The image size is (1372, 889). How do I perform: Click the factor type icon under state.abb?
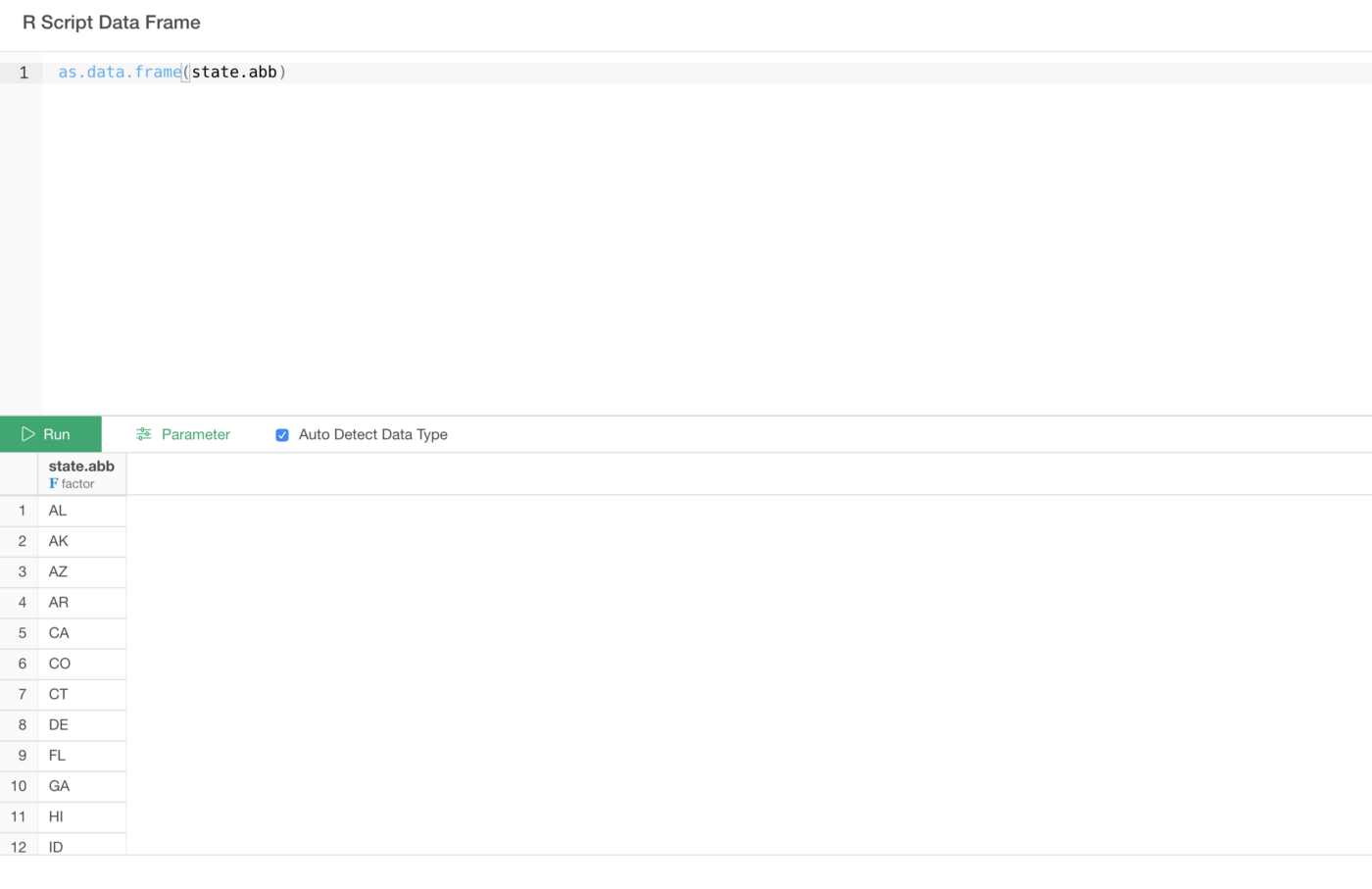click(x=54, y=483)
